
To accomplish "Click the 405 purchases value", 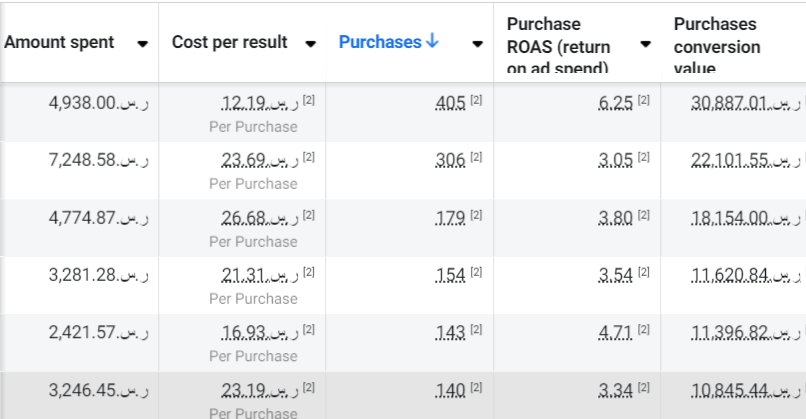I will pyautogui.click(x=451, y=102).
